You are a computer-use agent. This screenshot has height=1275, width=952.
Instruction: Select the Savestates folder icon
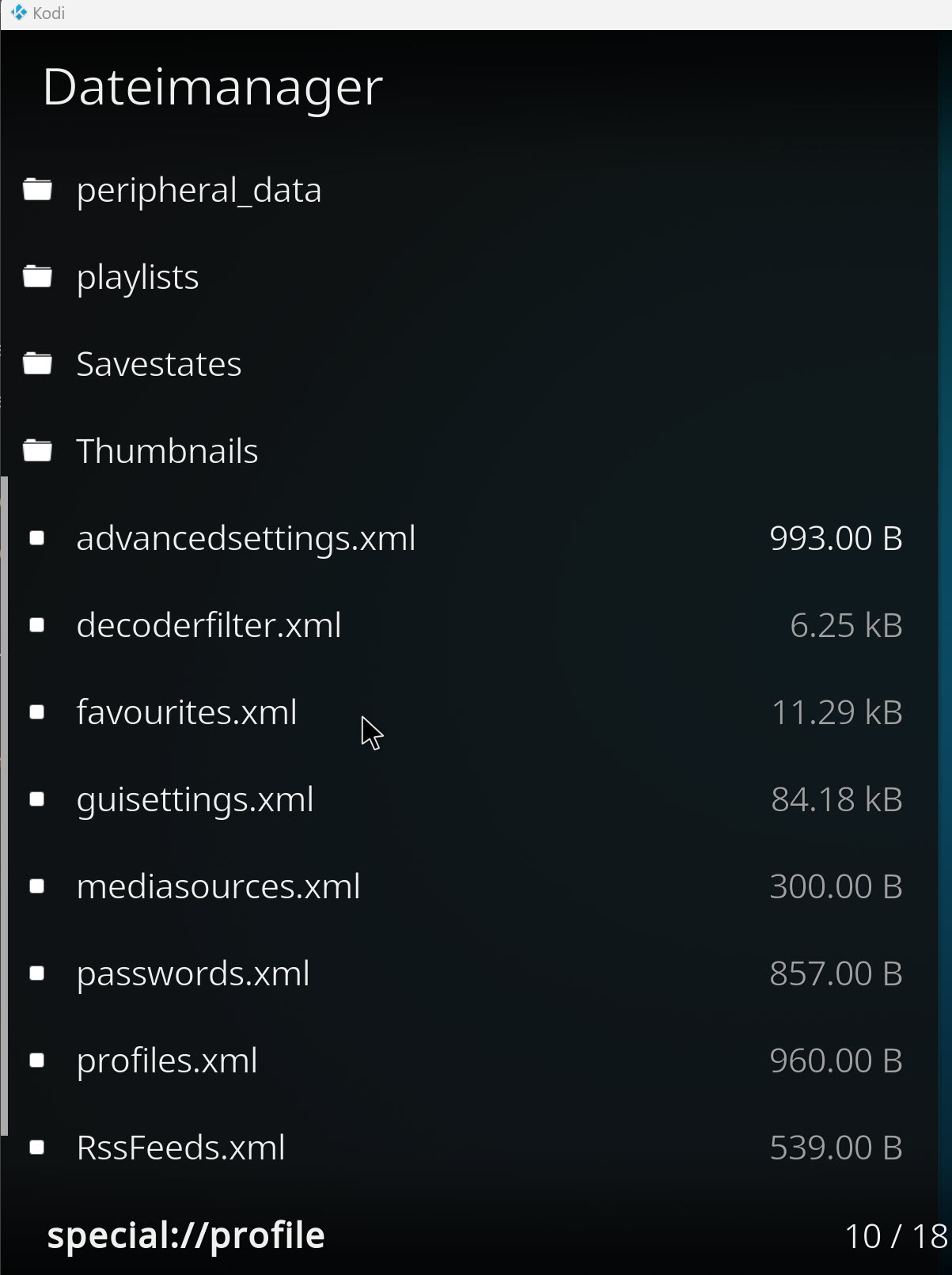pos(37,364)
